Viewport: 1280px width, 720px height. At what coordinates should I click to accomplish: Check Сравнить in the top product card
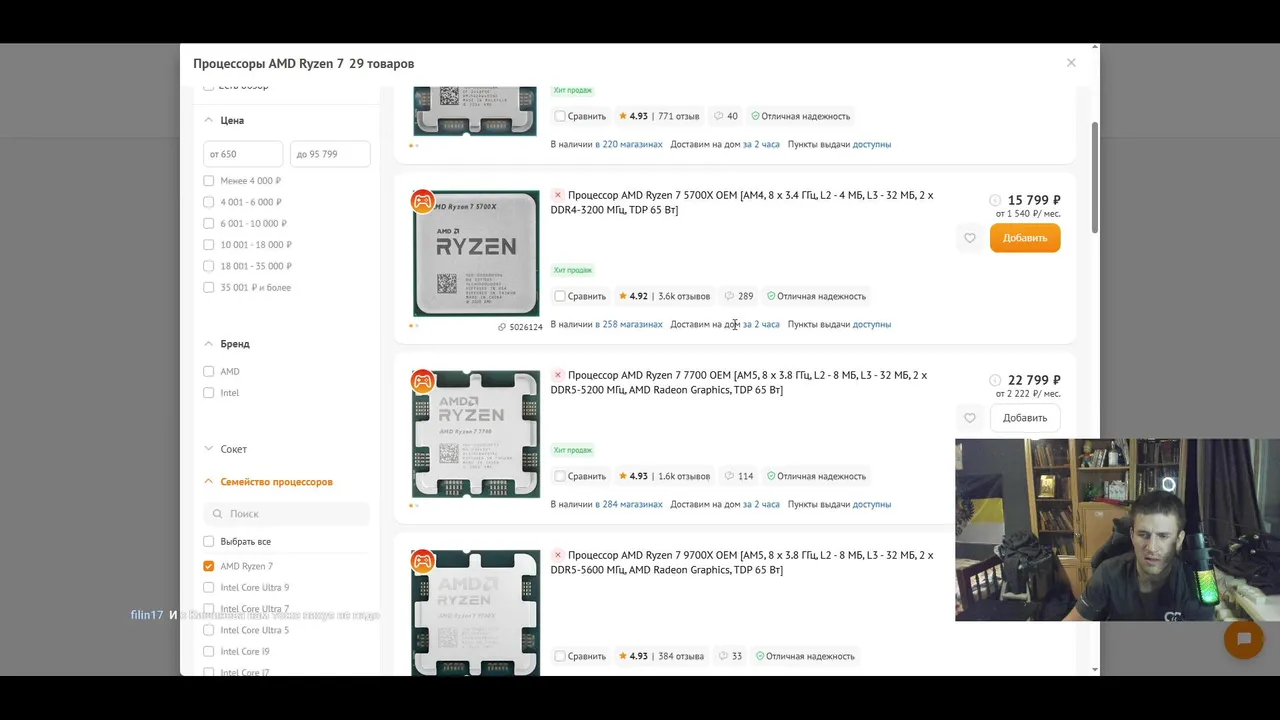560,116
